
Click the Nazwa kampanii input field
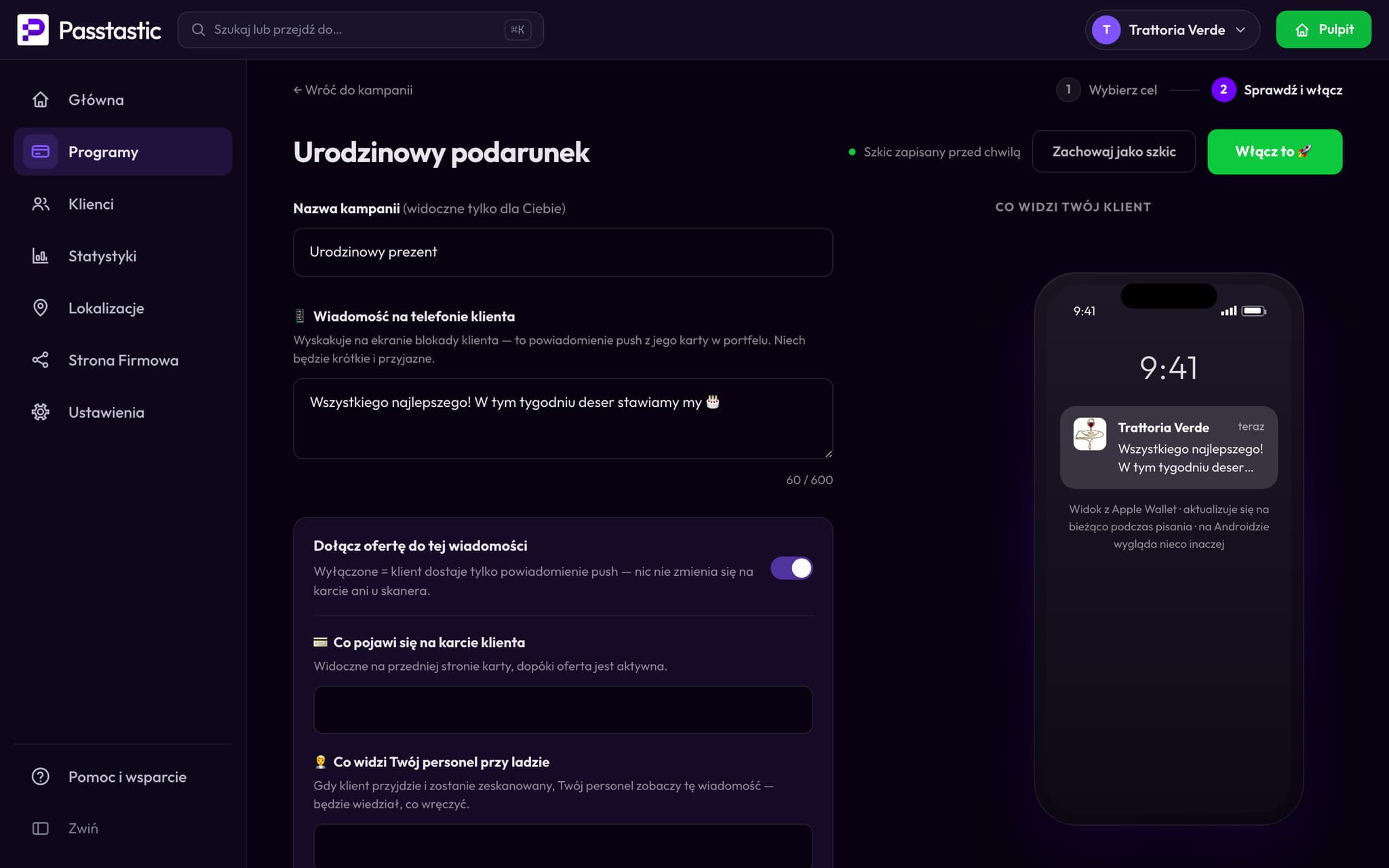coord(563,252)
